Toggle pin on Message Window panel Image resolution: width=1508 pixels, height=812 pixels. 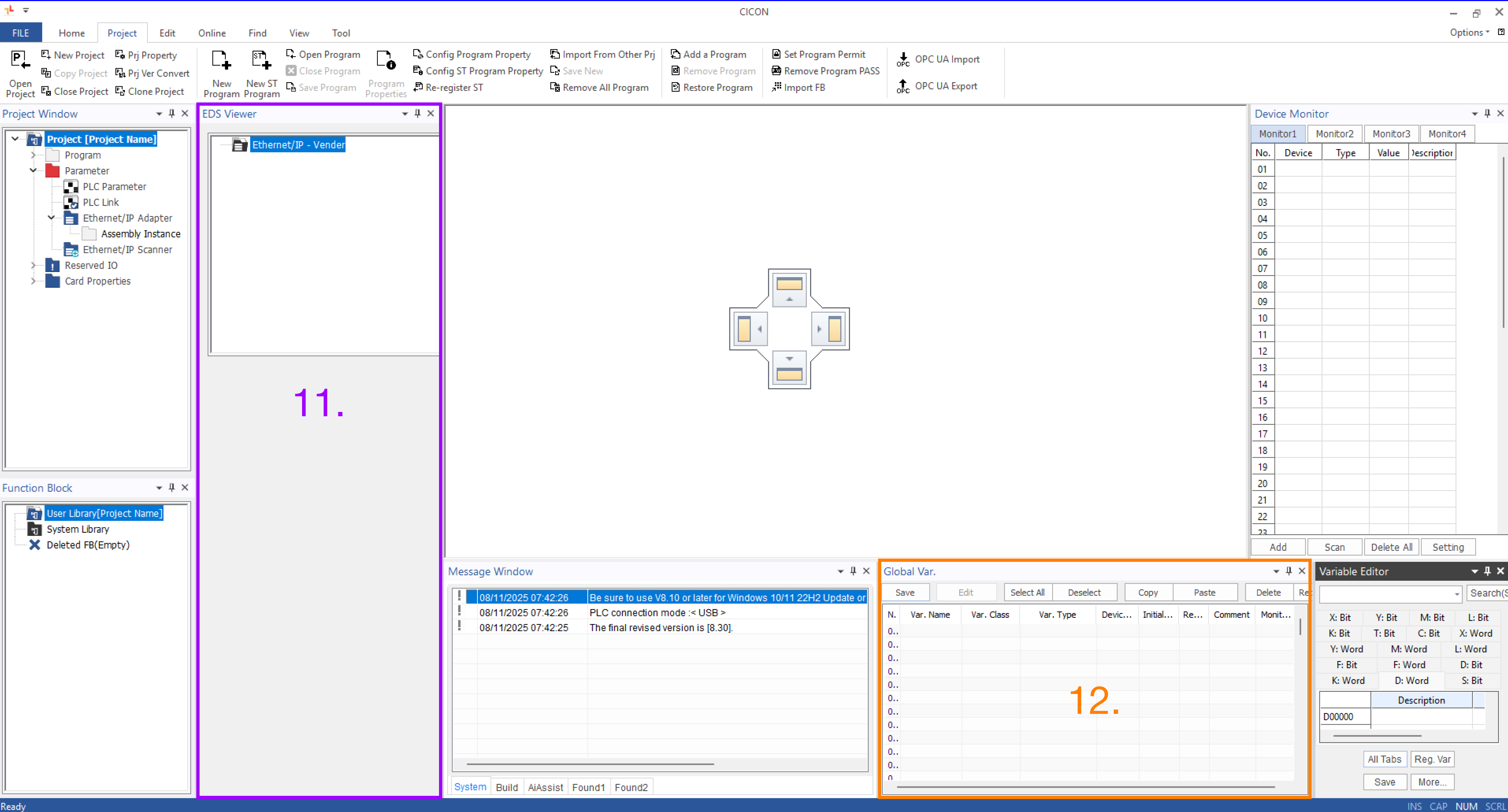(853, 571)
